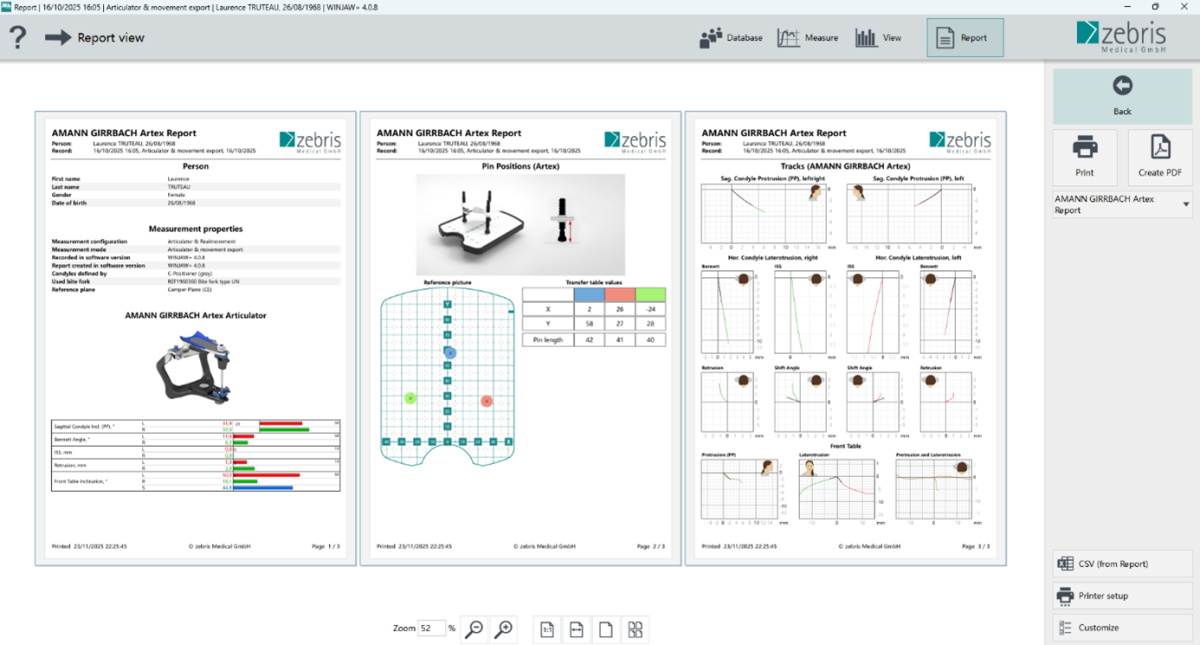This screenshot has width=1200, height=645.
Task: Go back using the Back arrow button
Action: click(1122, 96)
